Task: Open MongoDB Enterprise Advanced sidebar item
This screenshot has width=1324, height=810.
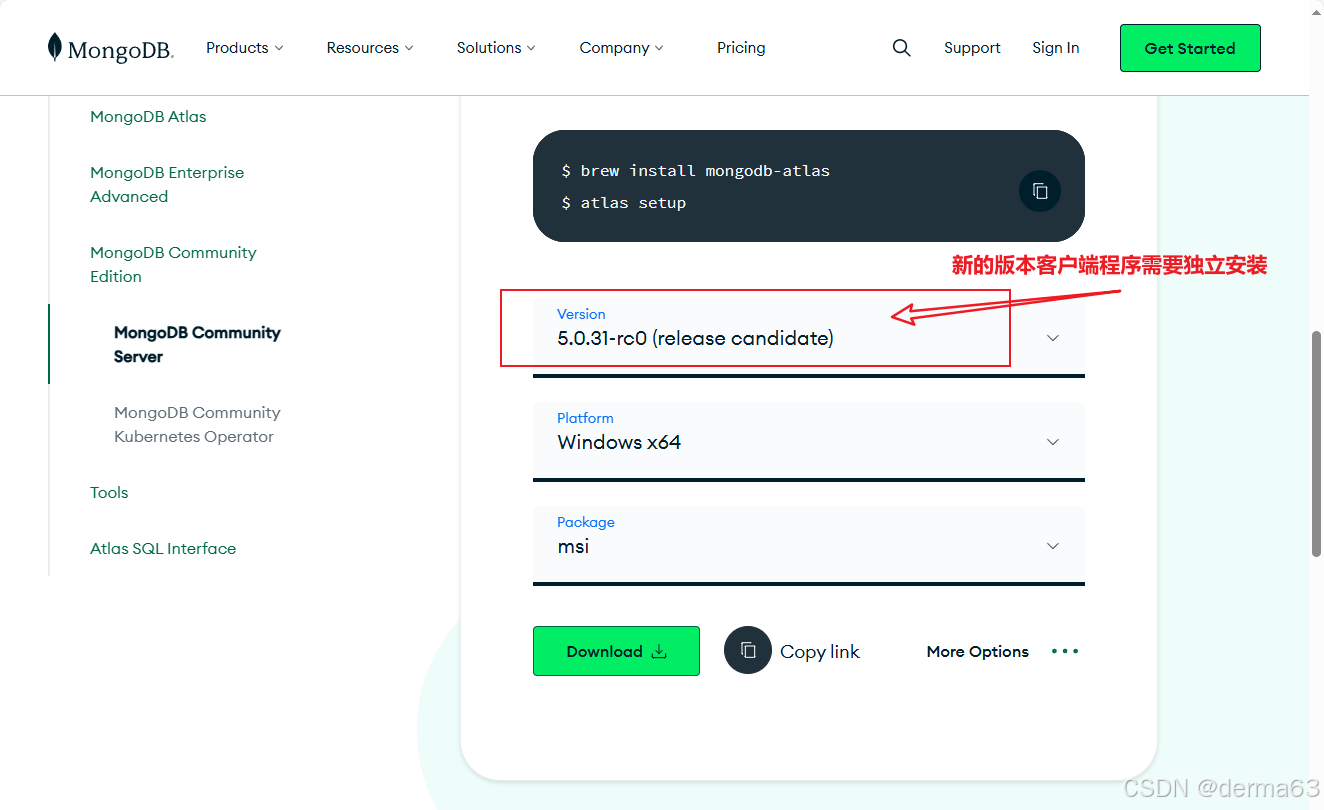Action: click(167, 184)
